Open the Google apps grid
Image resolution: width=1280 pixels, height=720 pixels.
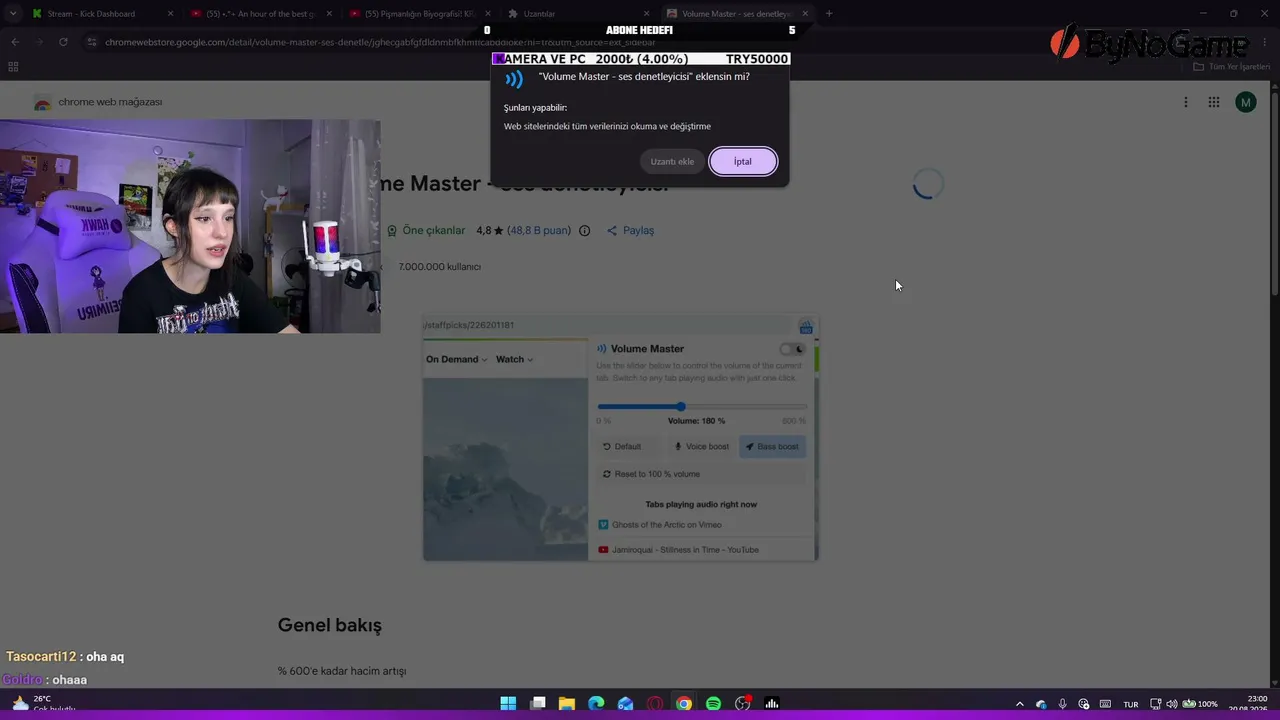pyautogui.click(x=1213, y=102)
